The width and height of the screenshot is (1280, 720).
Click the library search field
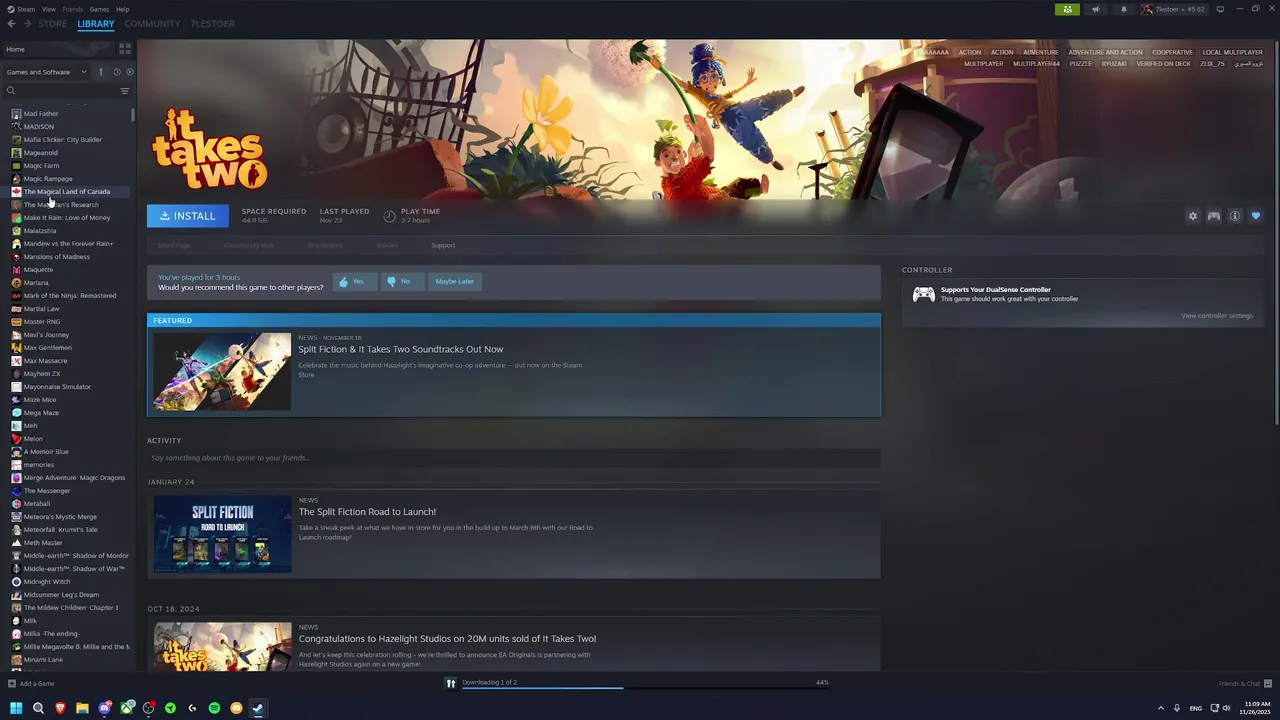[x=60, y=91]
